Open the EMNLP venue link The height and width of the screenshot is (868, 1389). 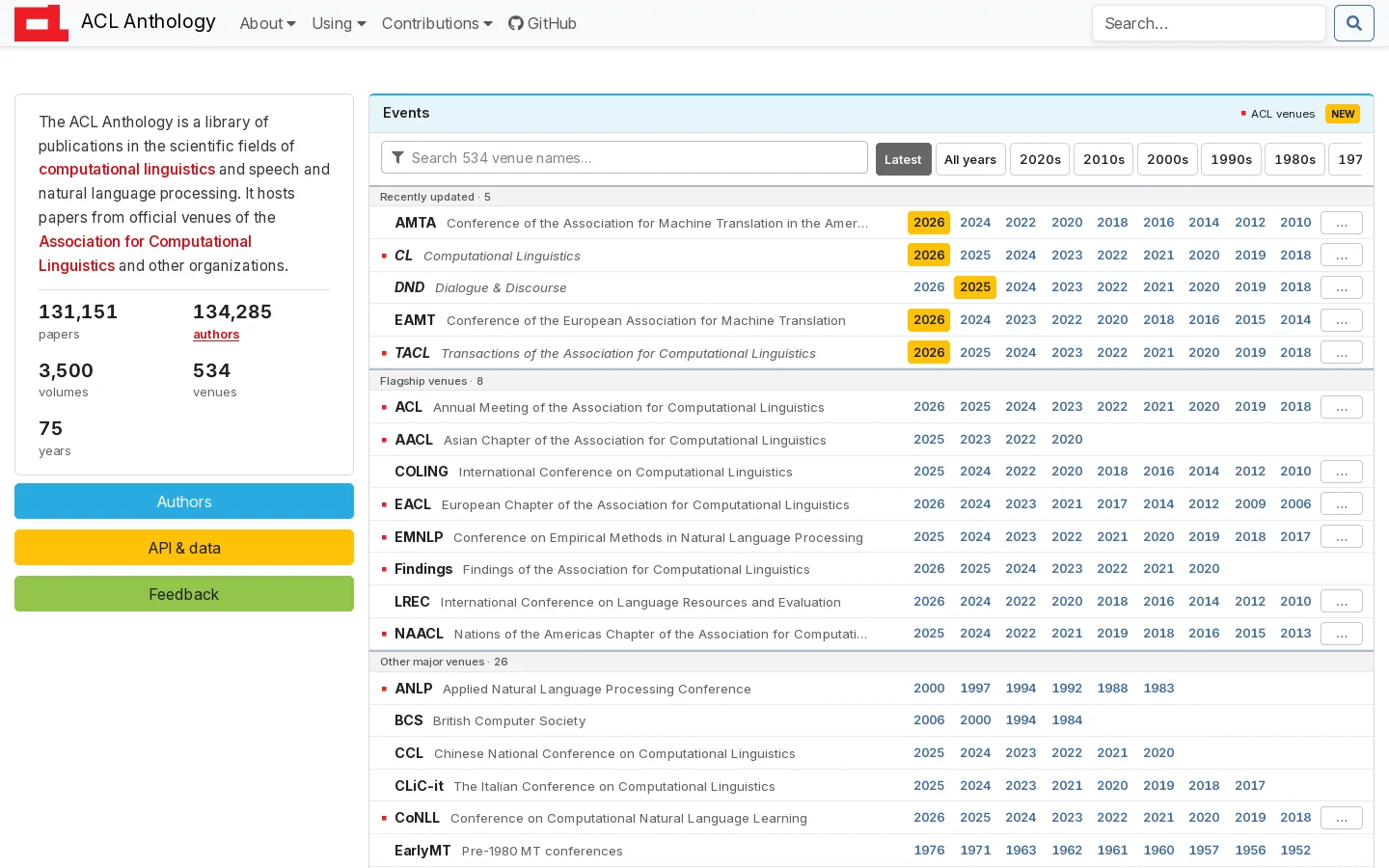point(419,537)
